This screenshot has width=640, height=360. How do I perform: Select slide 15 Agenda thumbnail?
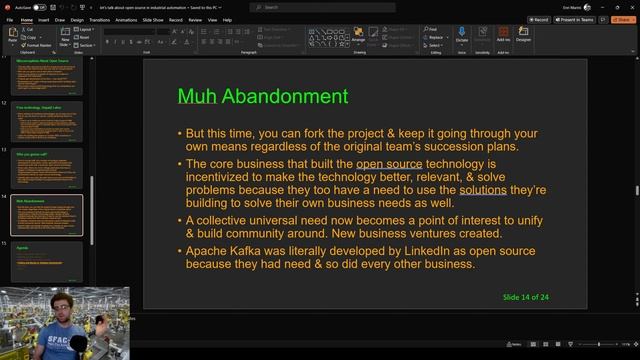47,262
